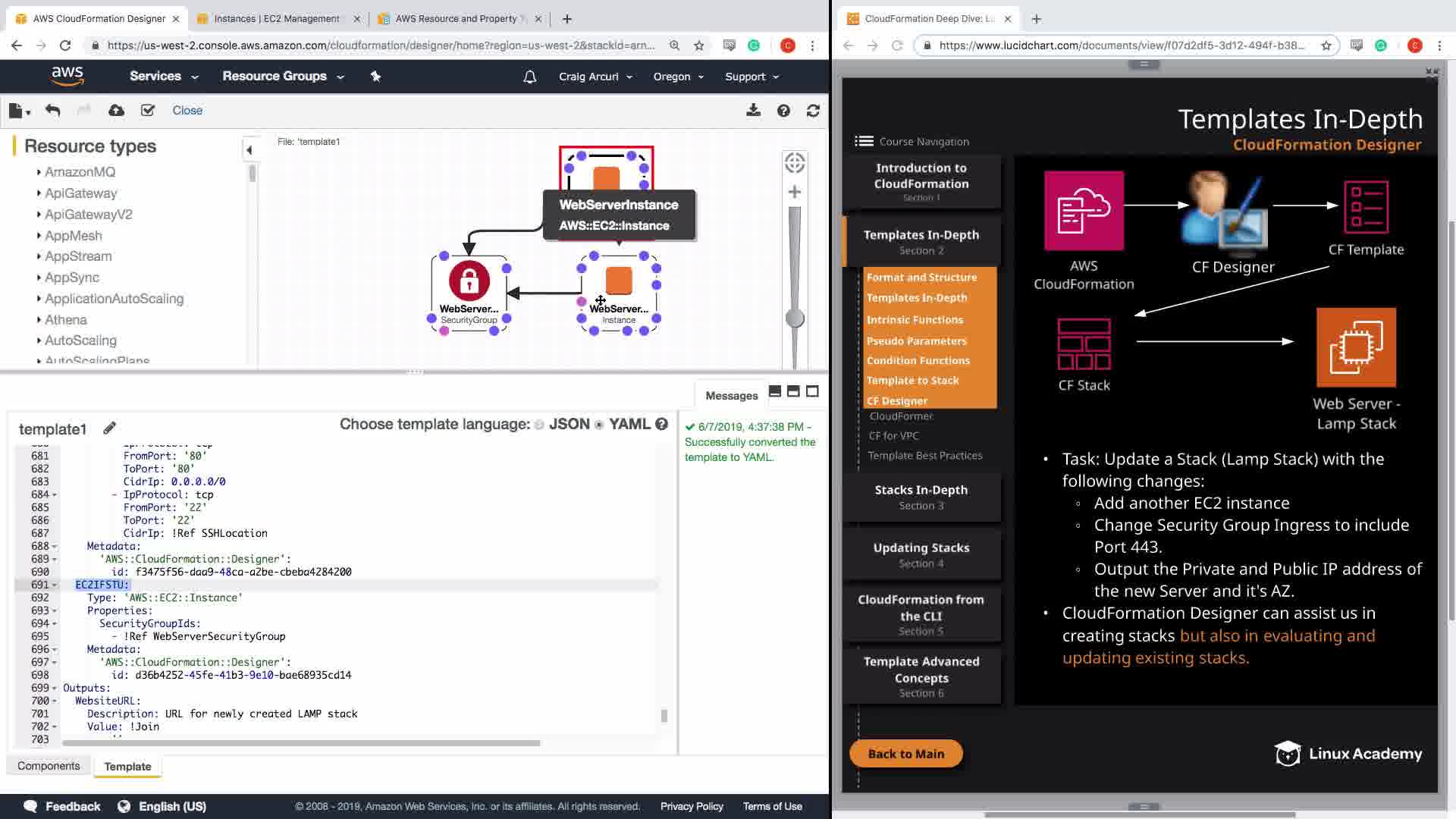Viewport: 1456px width, 819px height.
Task: Click the undo arrow in designer toolbar
Action: pos(52,111)
